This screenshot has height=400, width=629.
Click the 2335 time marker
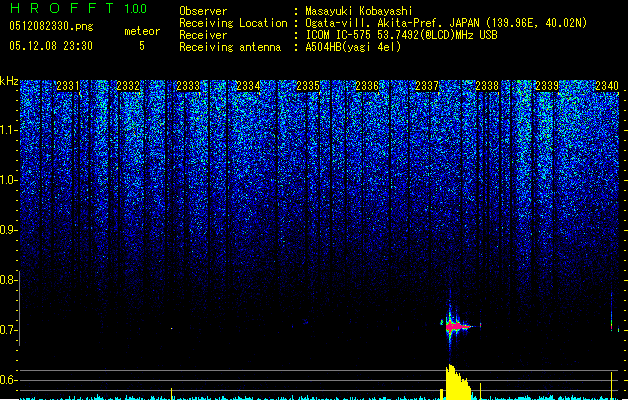tap(308, 86)
